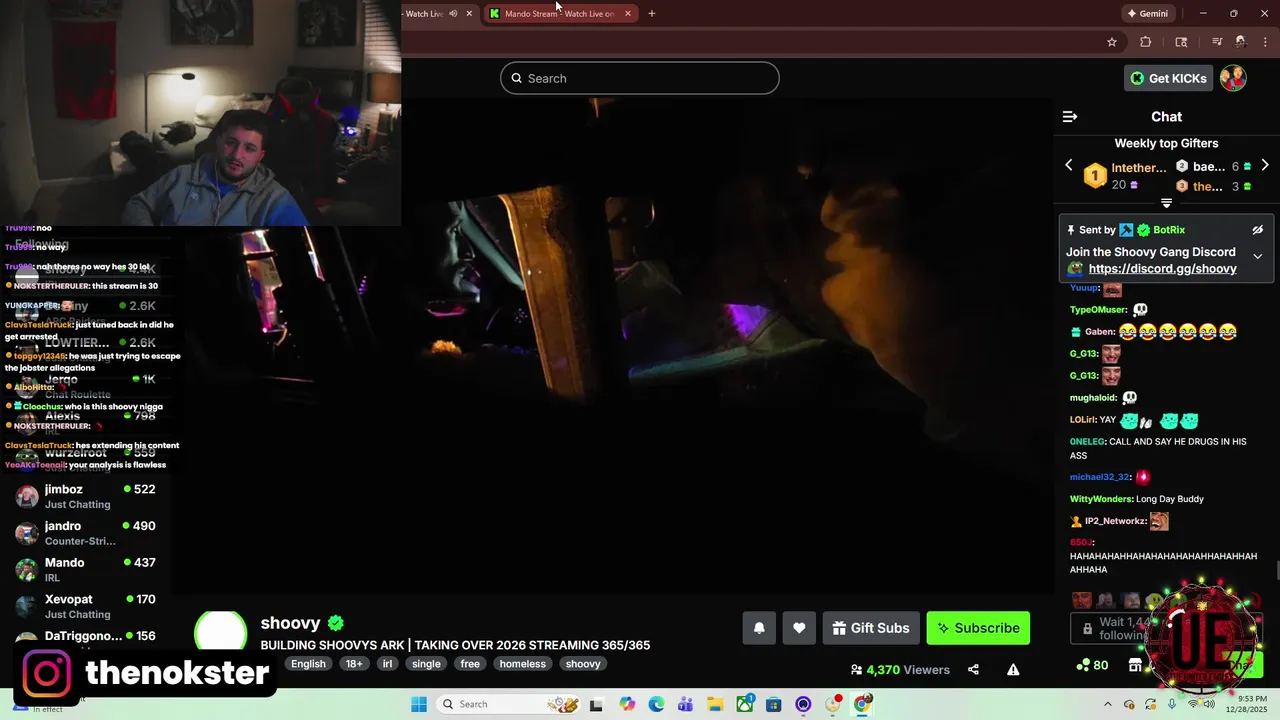Collapse the chat panel icon

click(x=1070, y=117)
